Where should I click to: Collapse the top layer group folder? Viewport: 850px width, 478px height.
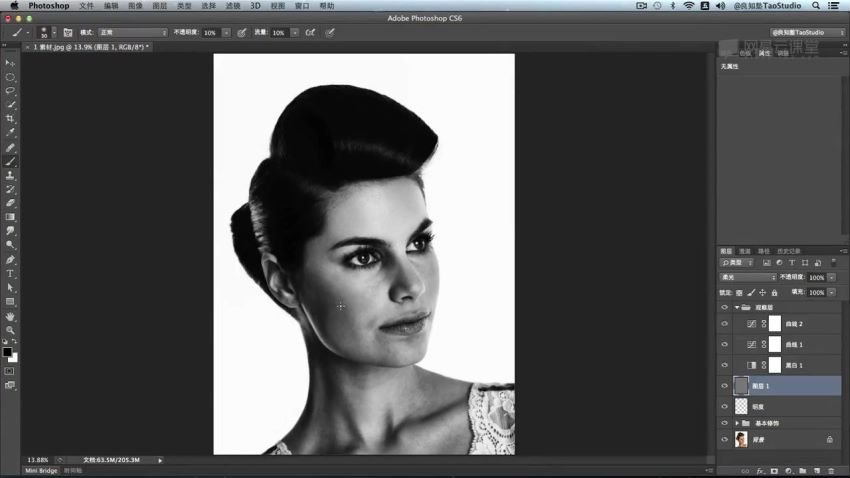point(737,307)
